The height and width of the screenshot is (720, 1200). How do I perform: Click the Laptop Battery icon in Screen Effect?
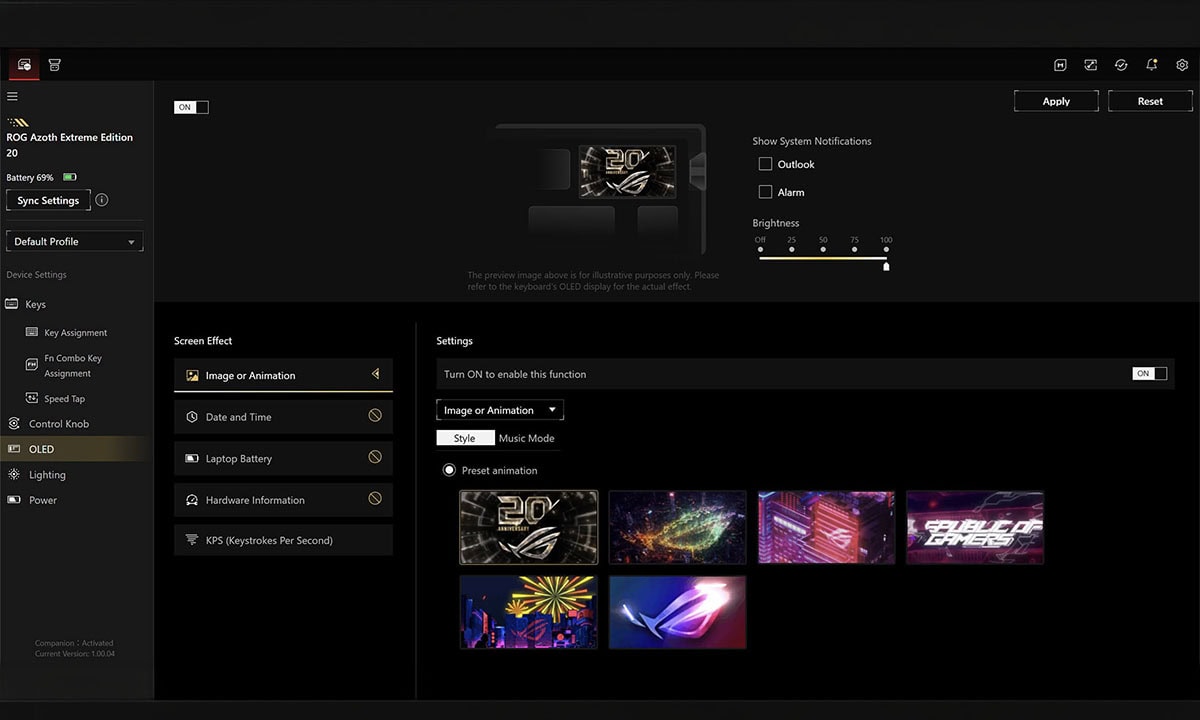point(192,458)
